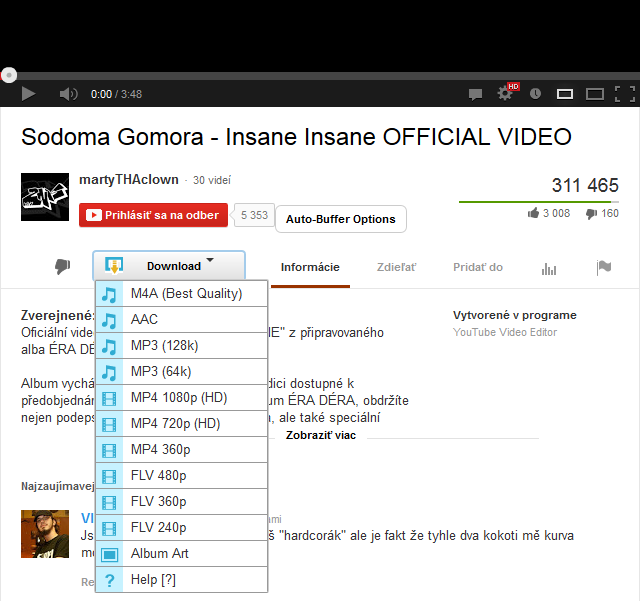640x601 pixels.
Task: Open Help [?] entry
Action: click(x=182, y=580)
